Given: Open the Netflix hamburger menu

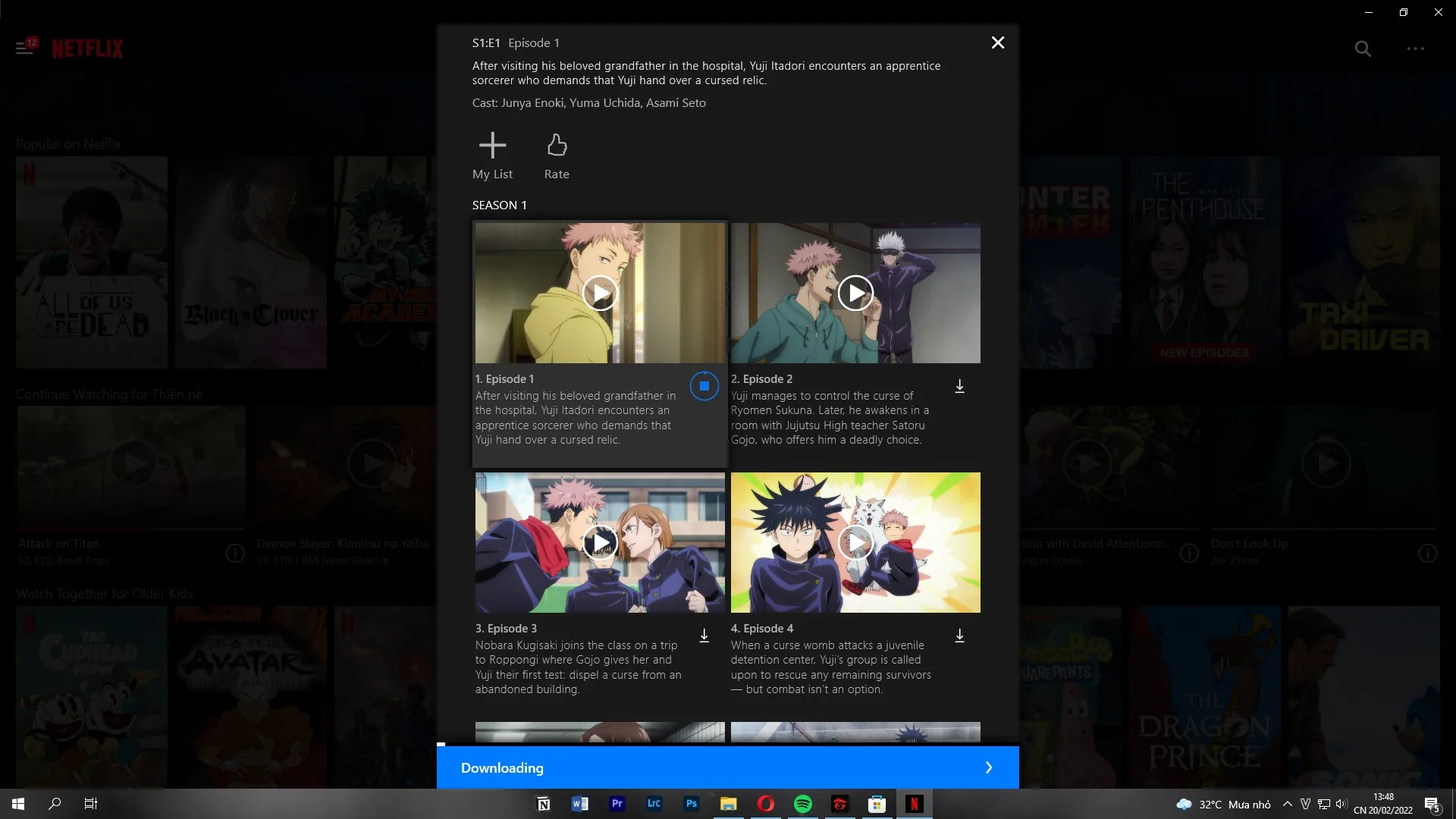Looking at the screenshot, I should pos(24,48).
